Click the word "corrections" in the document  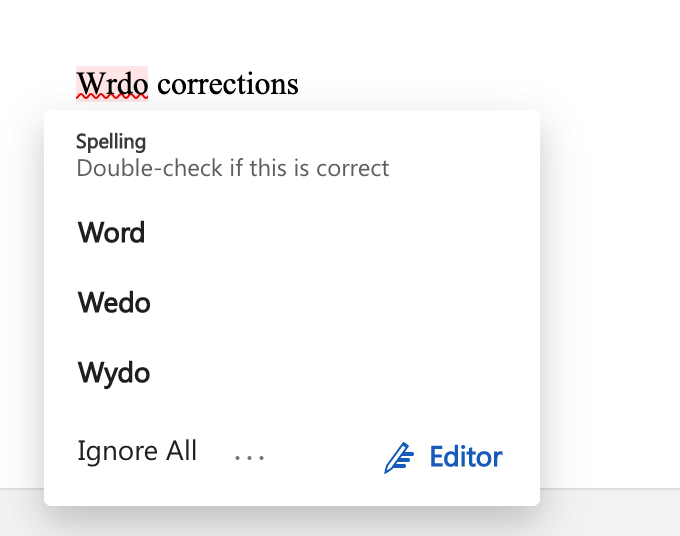click(228, 84)
